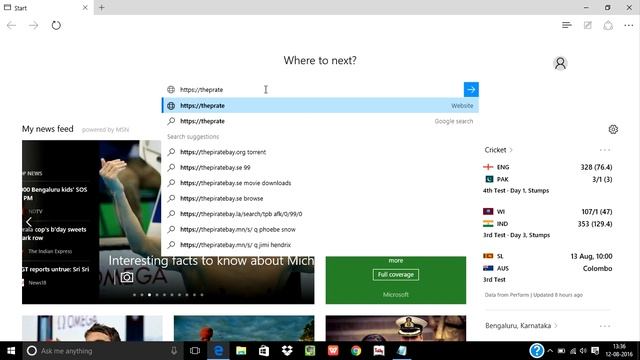Open the Action Center notifications icon

(x=595, y=351)
